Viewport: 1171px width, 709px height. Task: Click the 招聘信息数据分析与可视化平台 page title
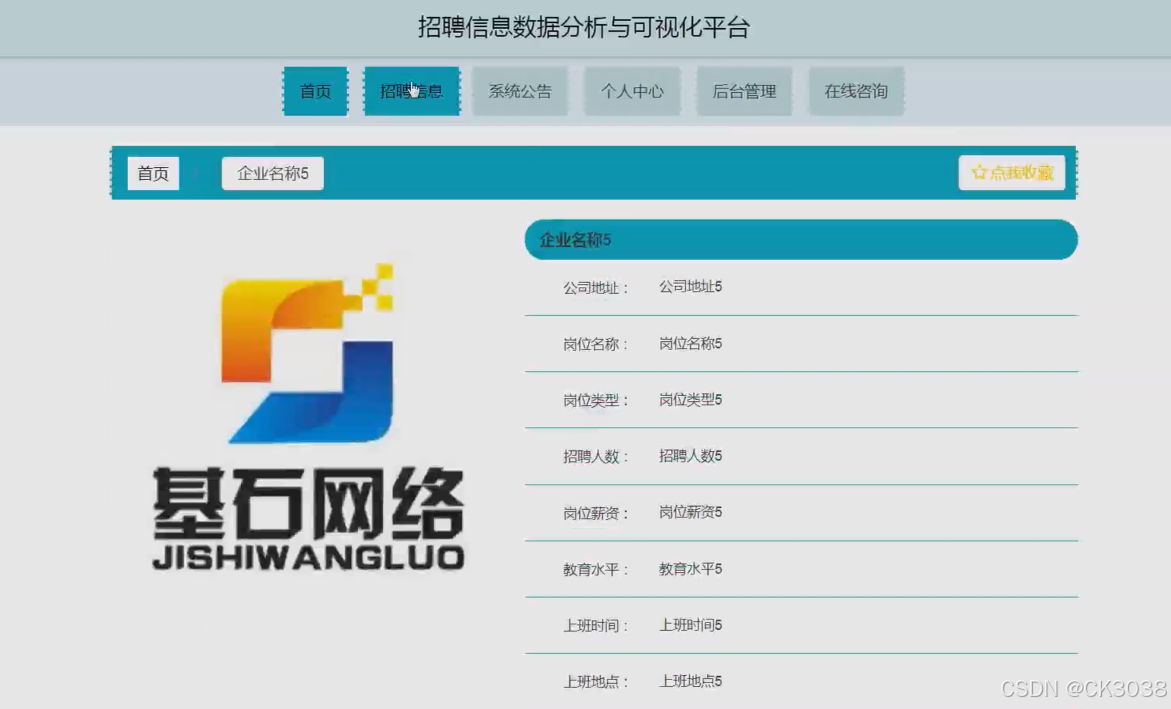pos(584,28)
